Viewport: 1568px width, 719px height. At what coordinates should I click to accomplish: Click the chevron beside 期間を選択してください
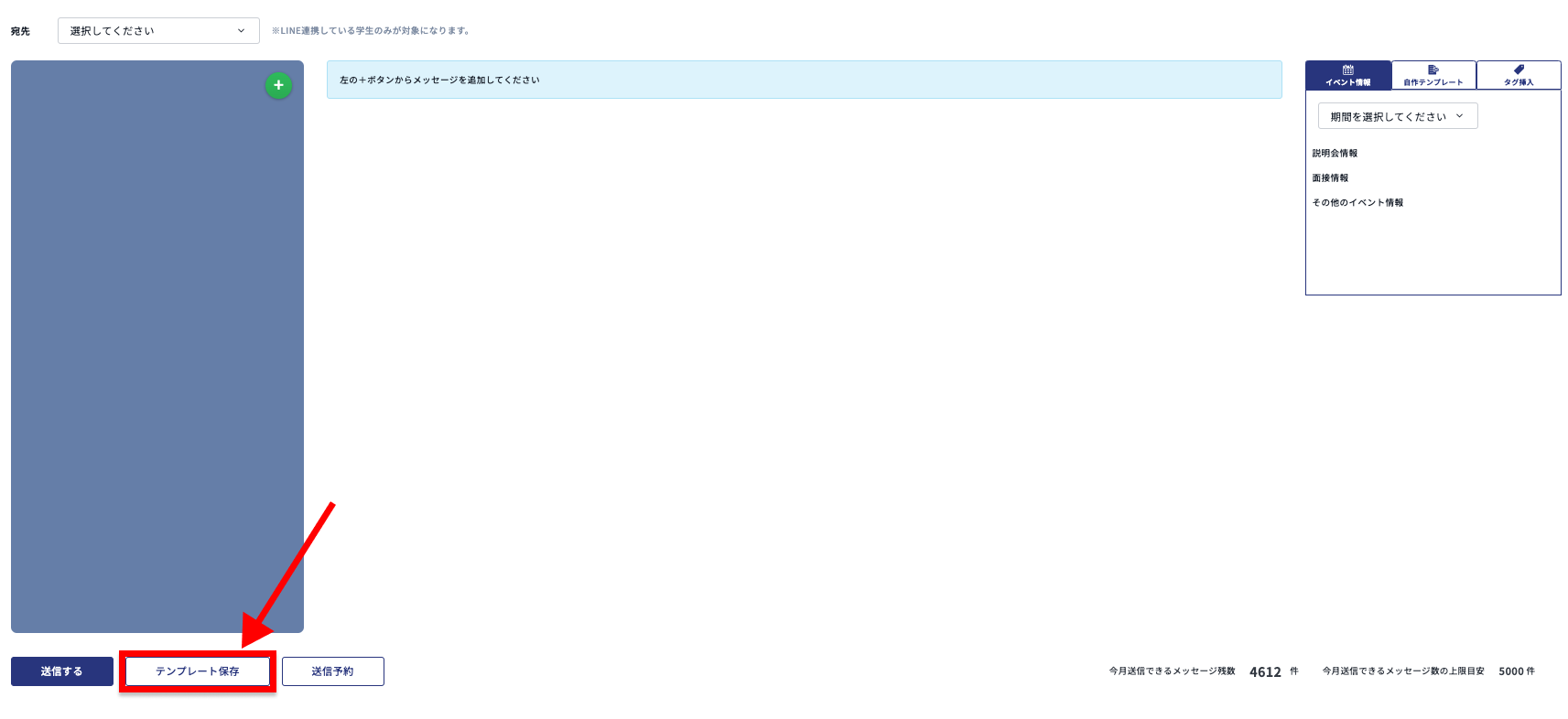[x=1459, y=116]
